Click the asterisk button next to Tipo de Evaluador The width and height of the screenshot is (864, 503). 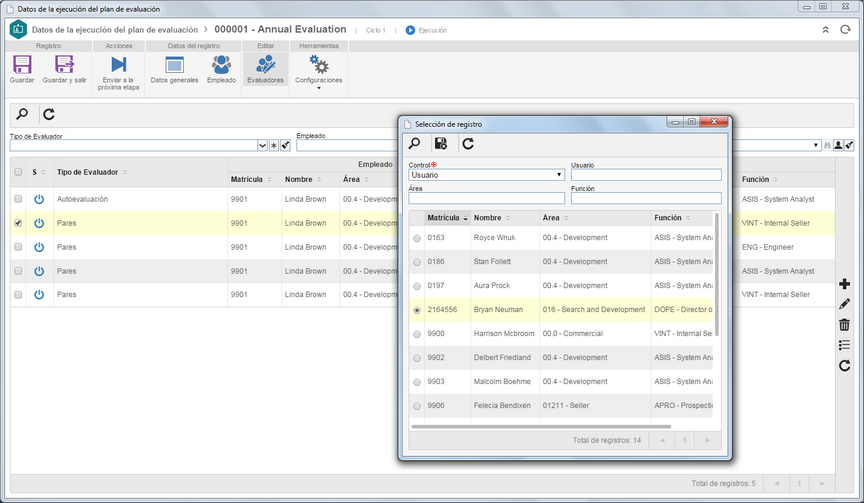click(274, 145)
